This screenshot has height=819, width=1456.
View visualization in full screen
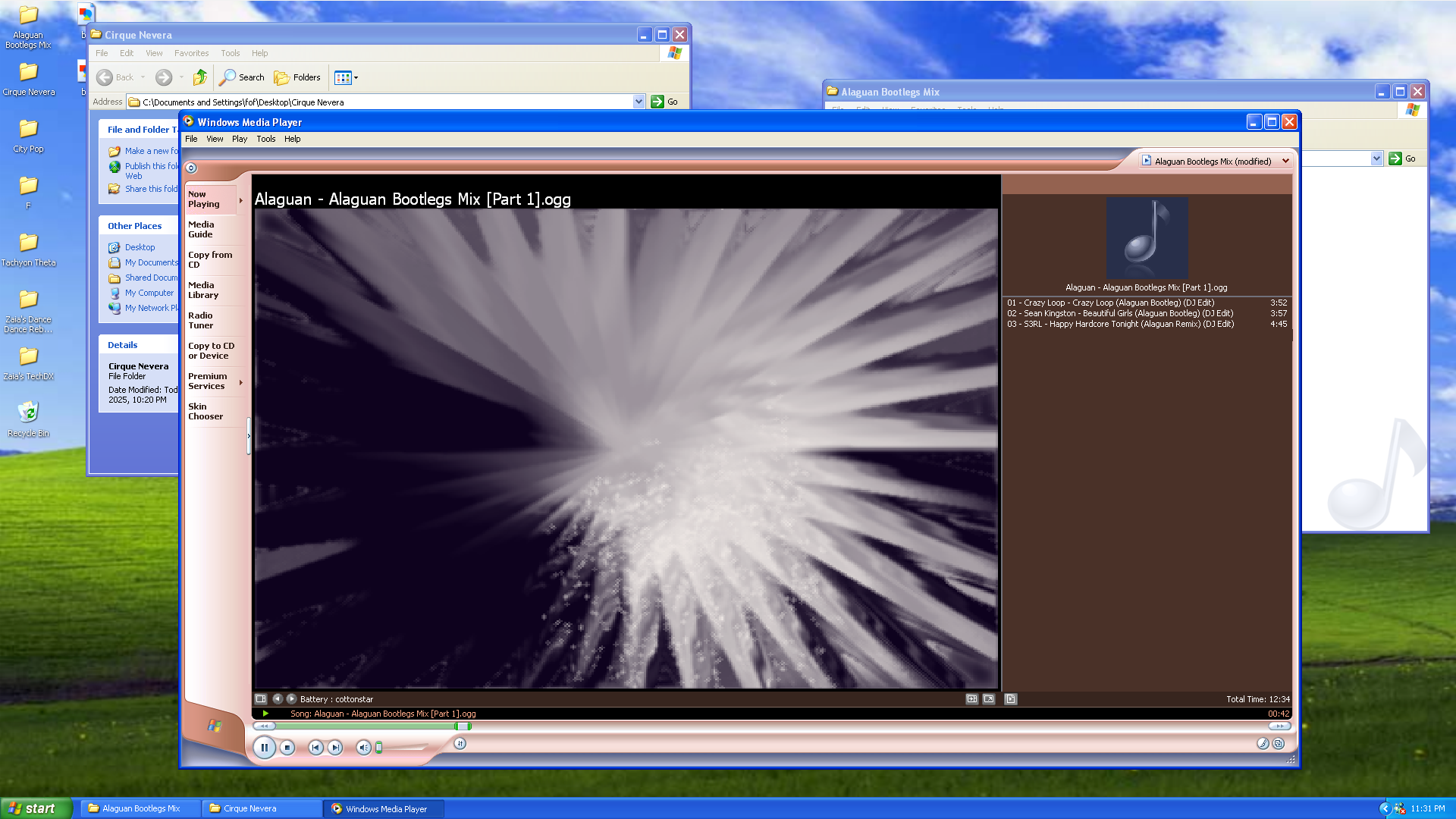(x=989, y=699)
